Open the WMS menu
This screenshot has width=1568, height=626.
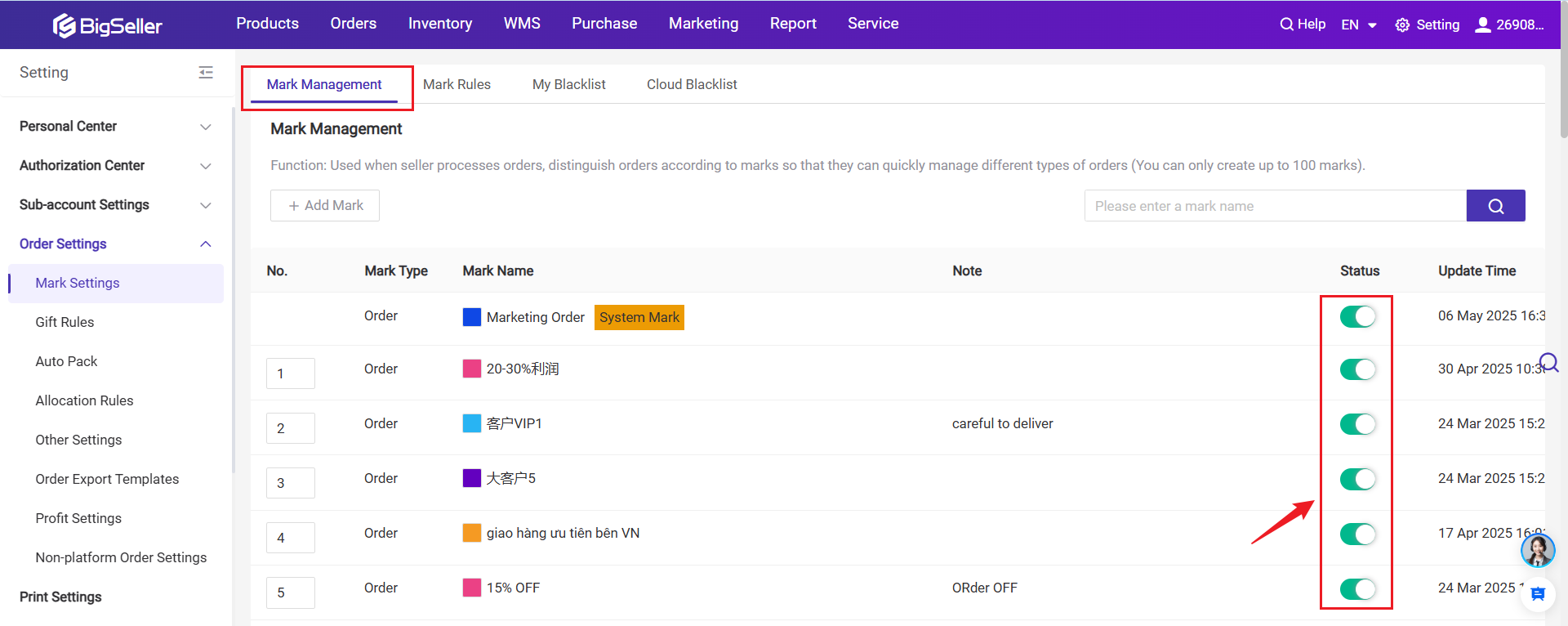coord(522,24)
